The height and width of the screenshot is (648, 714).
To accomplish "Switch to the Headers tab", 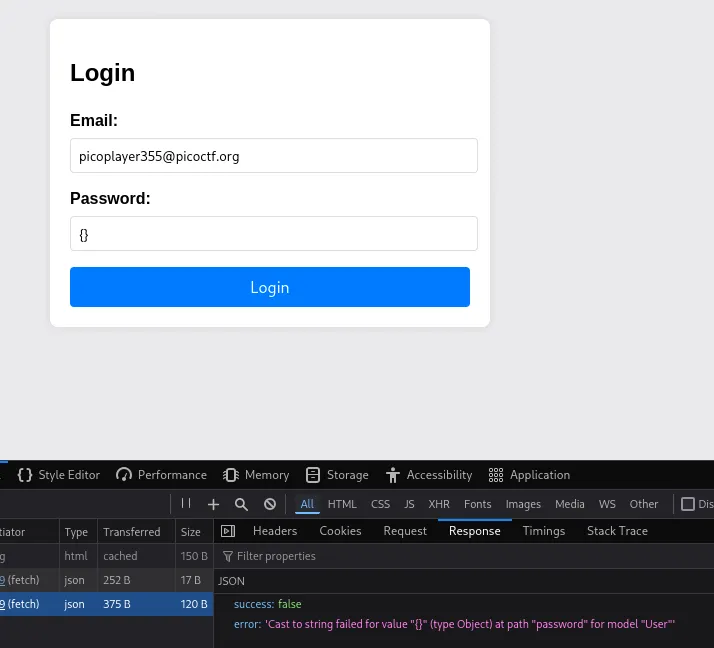I will [275, 531].
